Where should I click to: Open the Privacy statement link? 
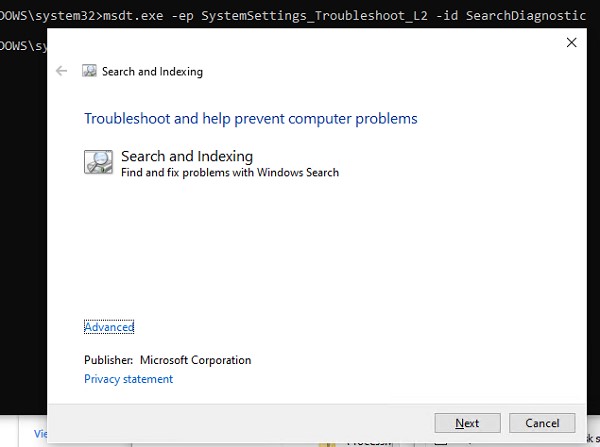[x=128, y=379]
